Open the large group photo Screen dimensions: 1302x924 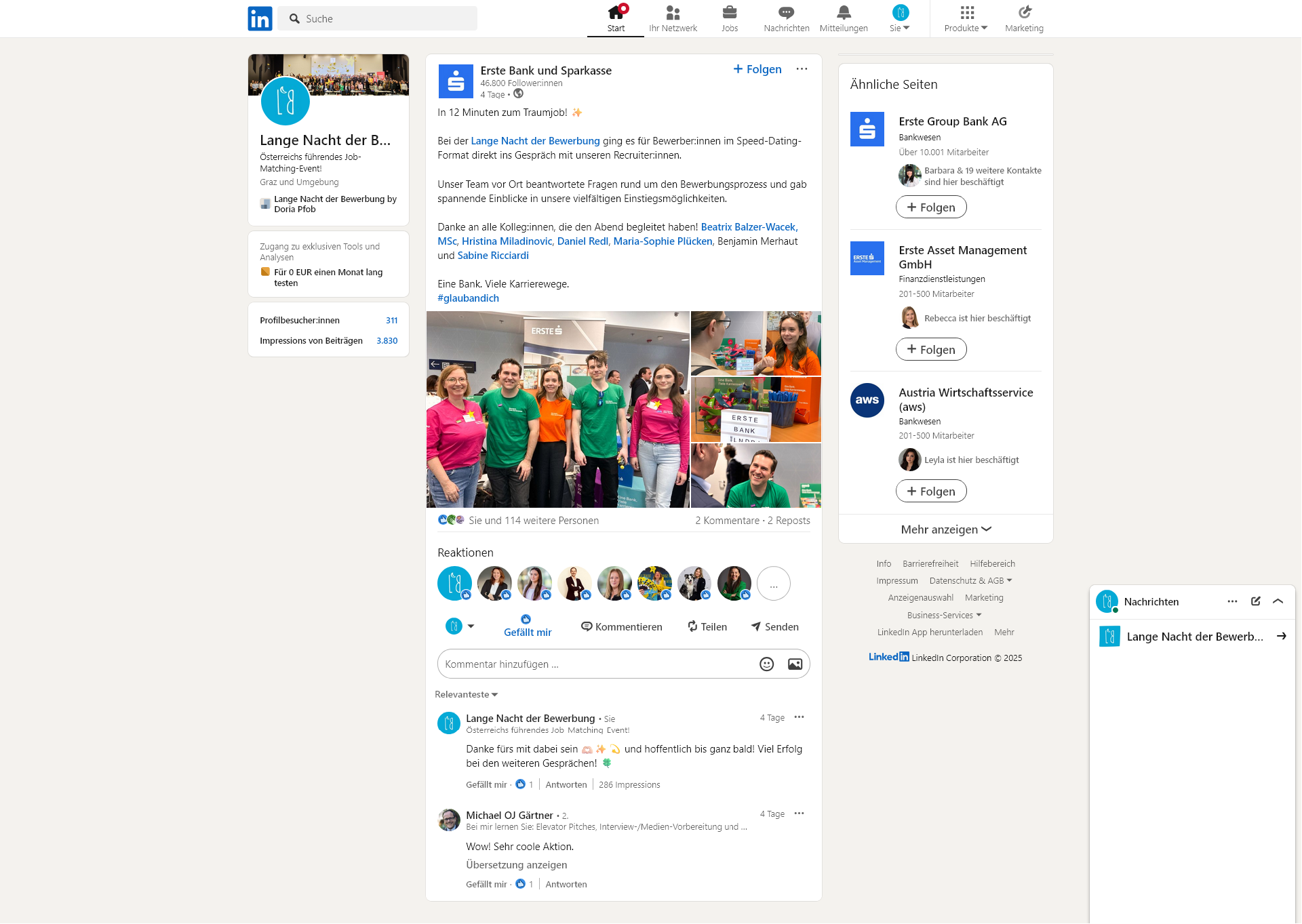tap(557, 409)
